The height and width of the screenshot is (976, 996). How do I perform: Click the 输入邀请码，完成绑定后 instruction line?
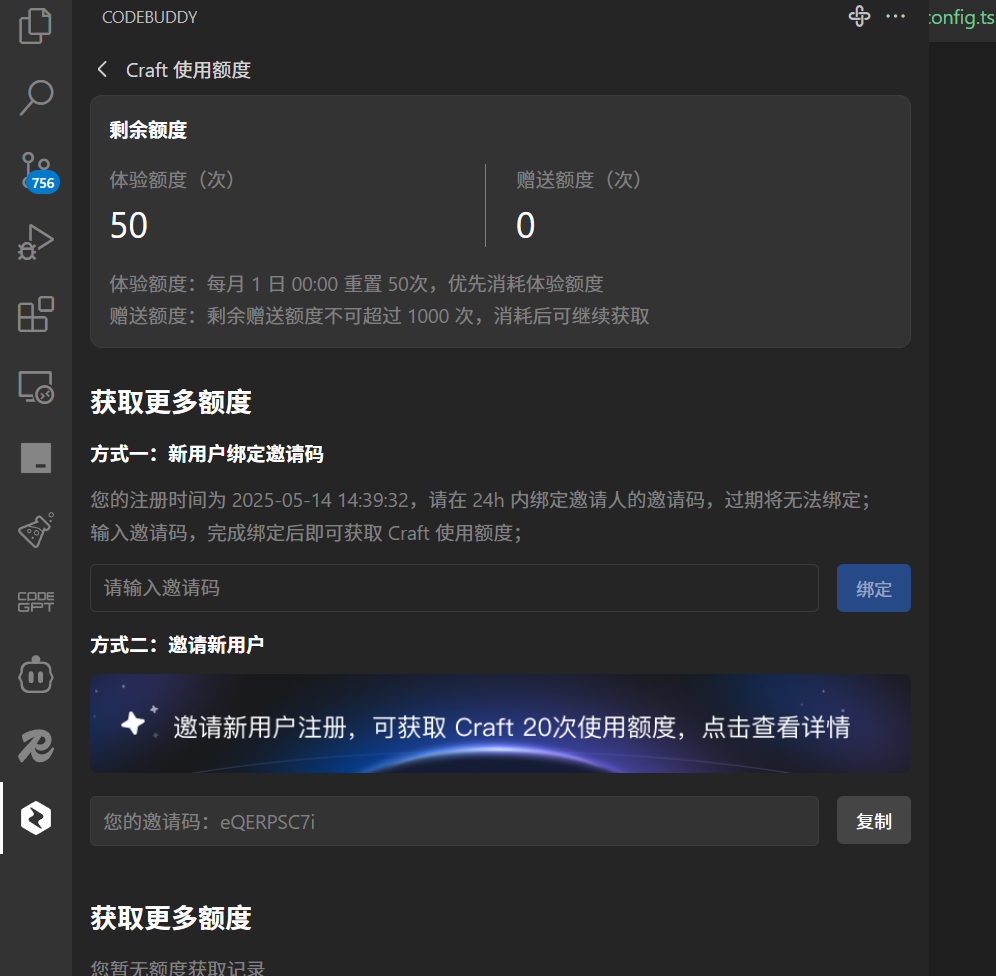tap(306, 533)
